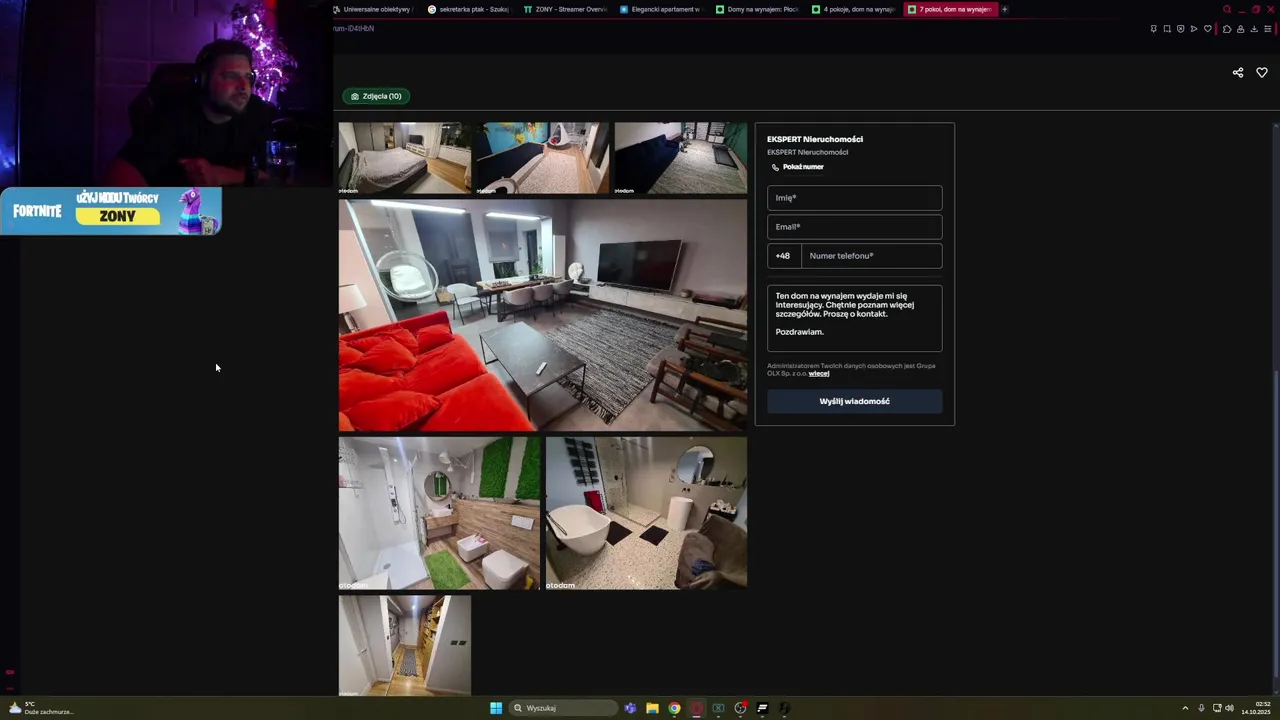This screenshot has width=1280, height=720.
Task: Click the browser toolbar heart icon
Action: [1207, 29]
